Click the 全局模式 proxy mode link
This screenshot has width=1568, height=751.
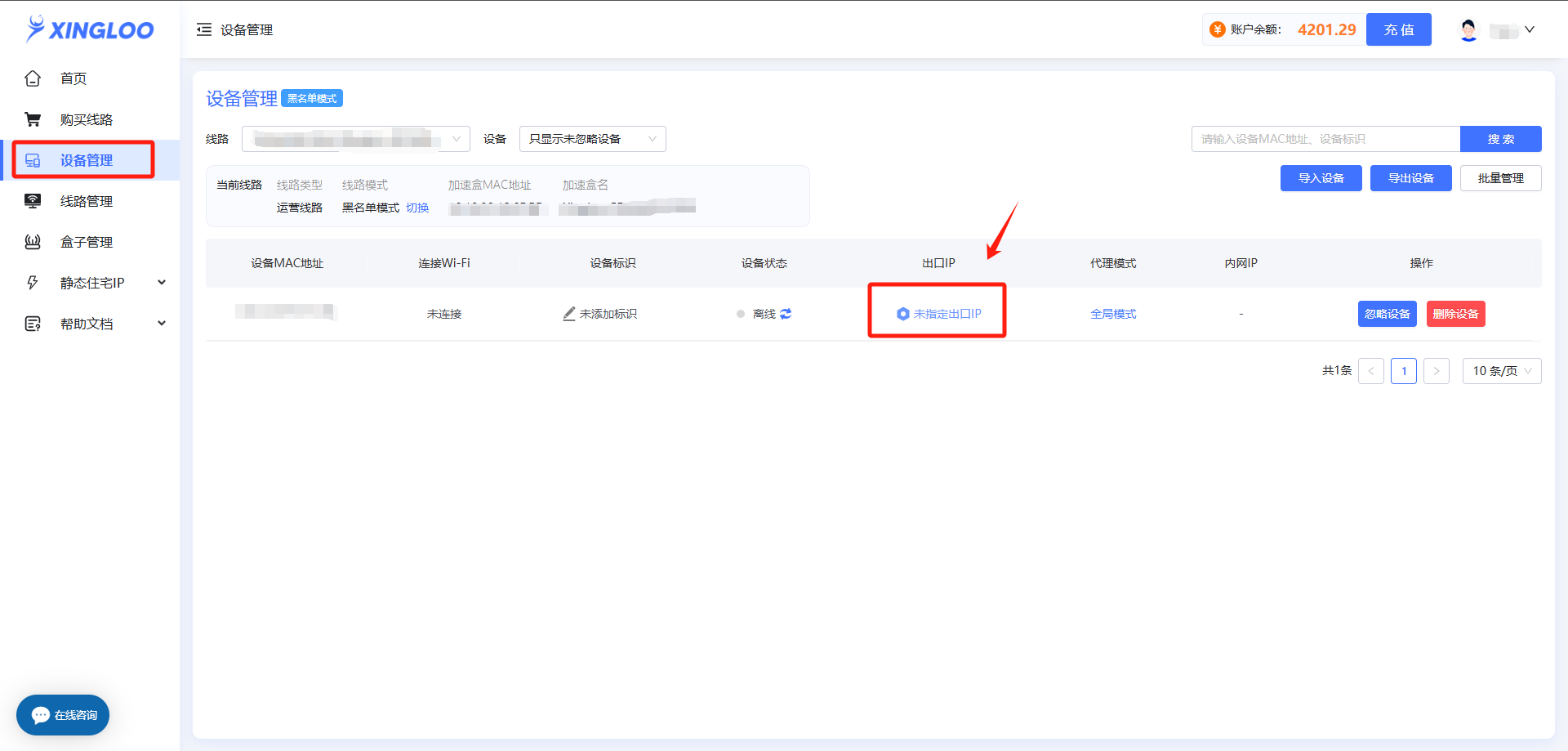pos(1113,314)
